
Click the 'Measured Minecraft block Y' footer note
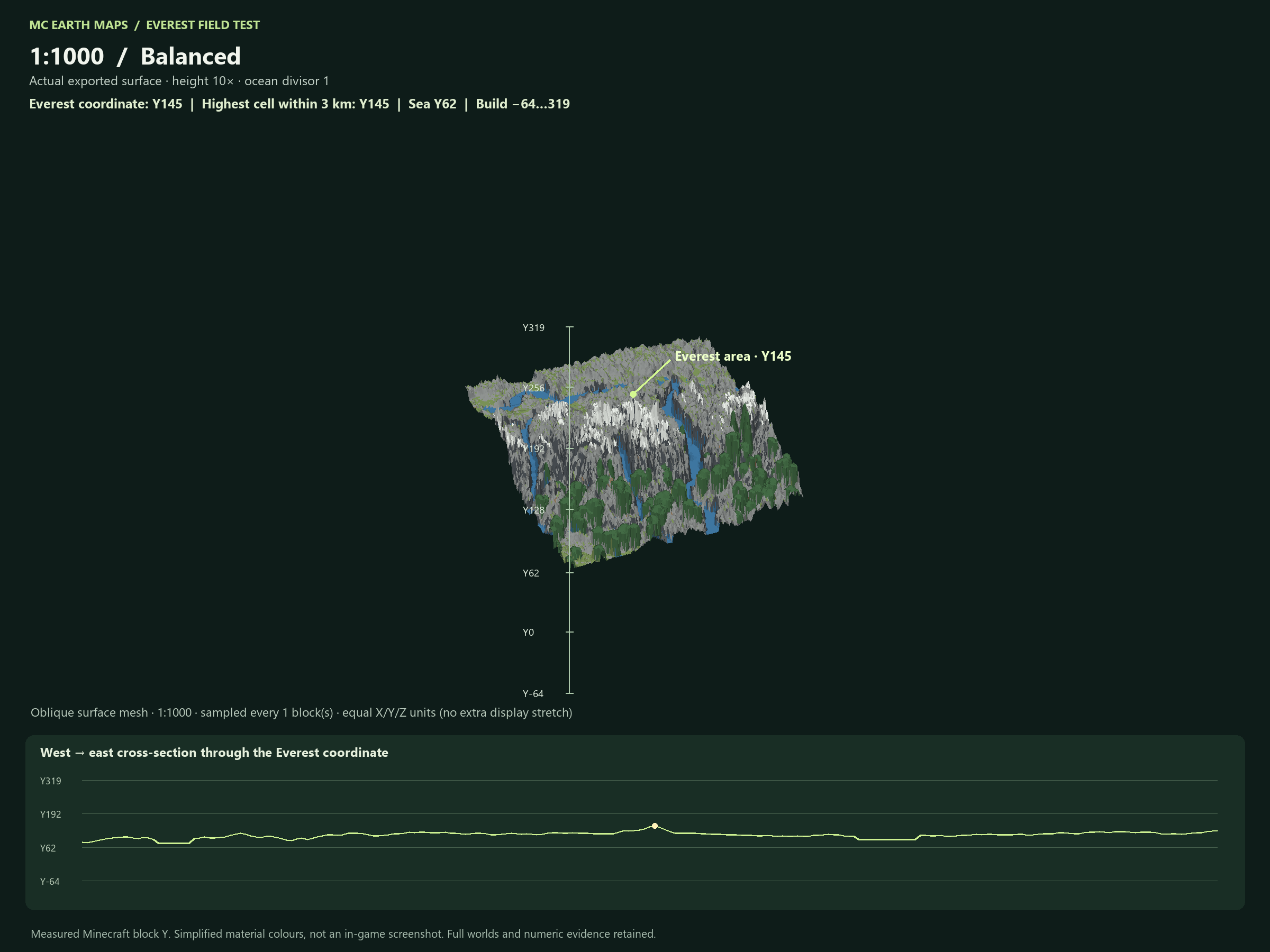343,933
